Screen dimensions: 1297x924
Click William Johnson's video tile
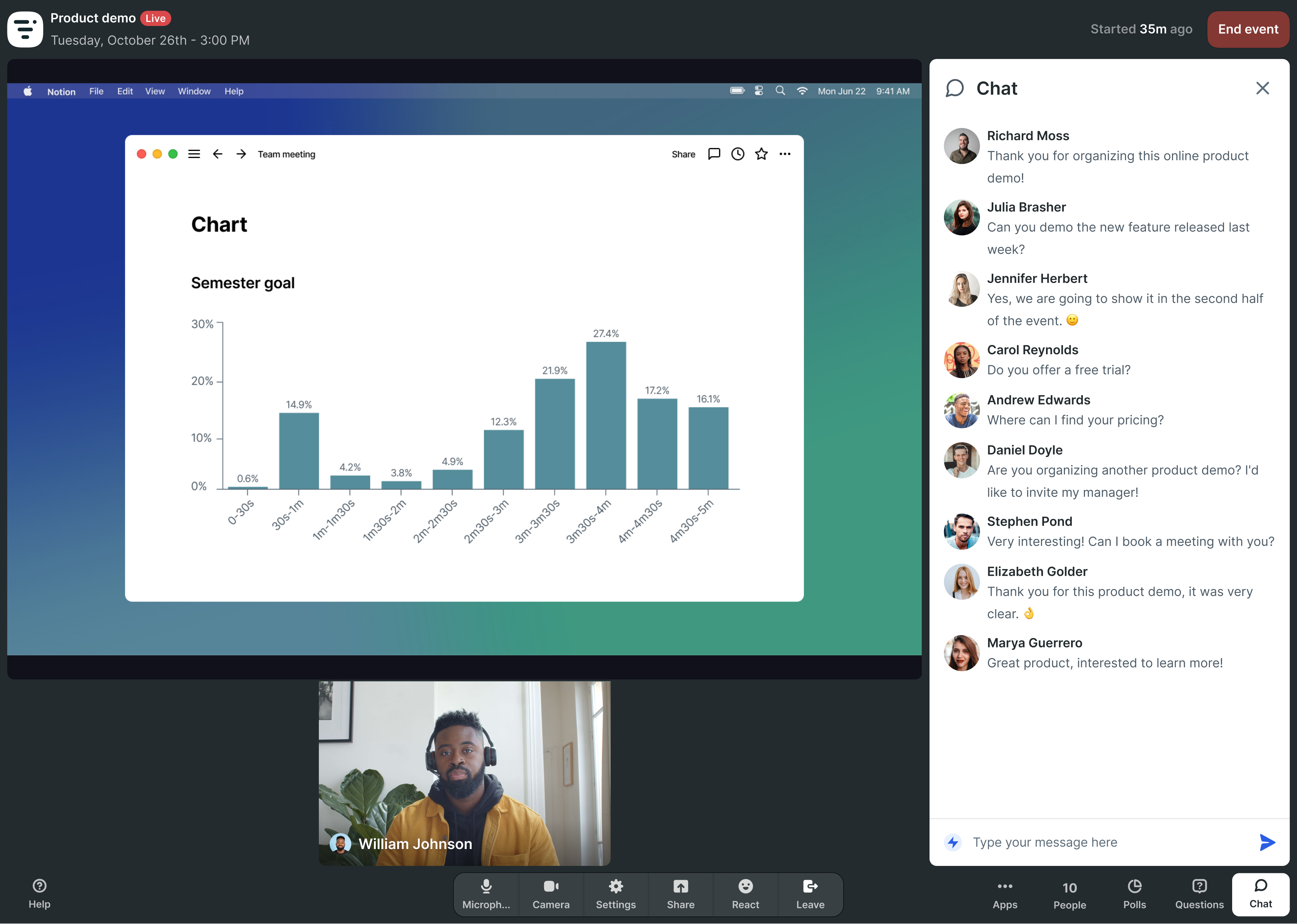point(464,773)
